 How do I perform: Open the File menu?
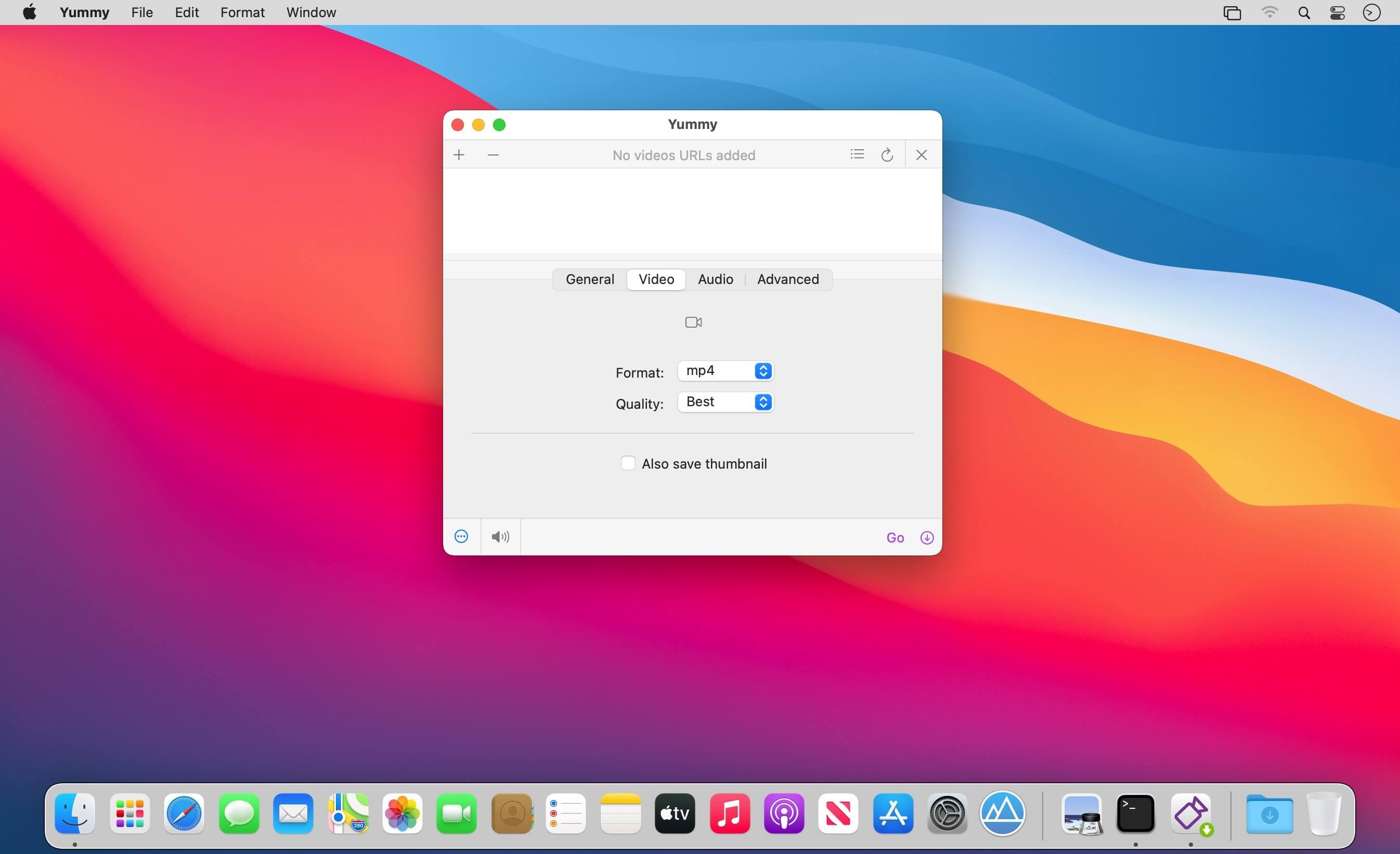point(142,12)
